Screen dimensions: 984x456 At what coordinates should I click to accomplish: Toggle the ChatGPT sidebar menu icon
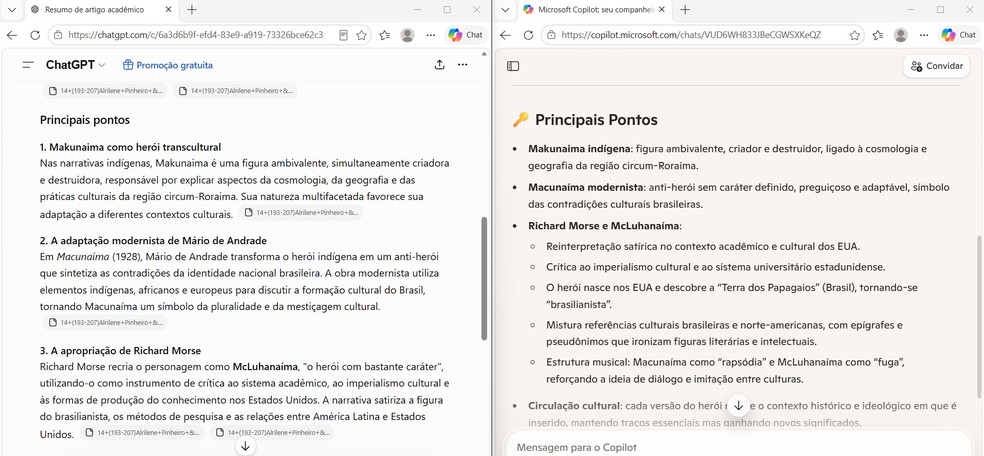pos(28,65)
